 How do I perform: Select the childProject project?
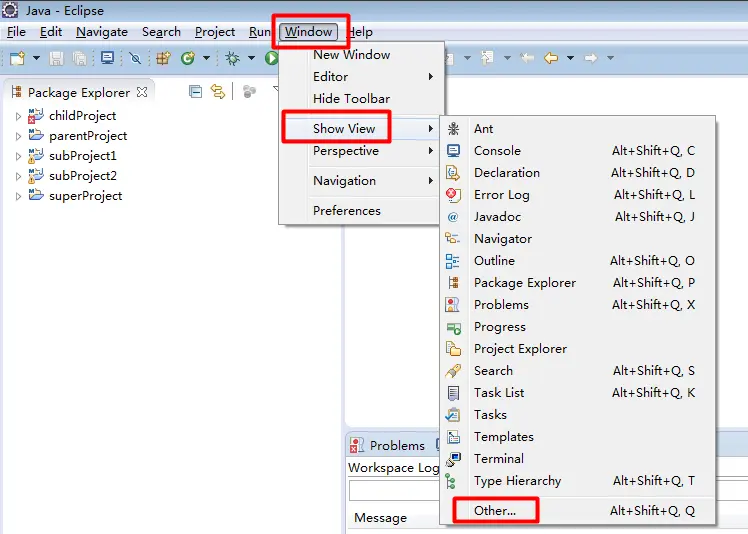tap(82, 115)
